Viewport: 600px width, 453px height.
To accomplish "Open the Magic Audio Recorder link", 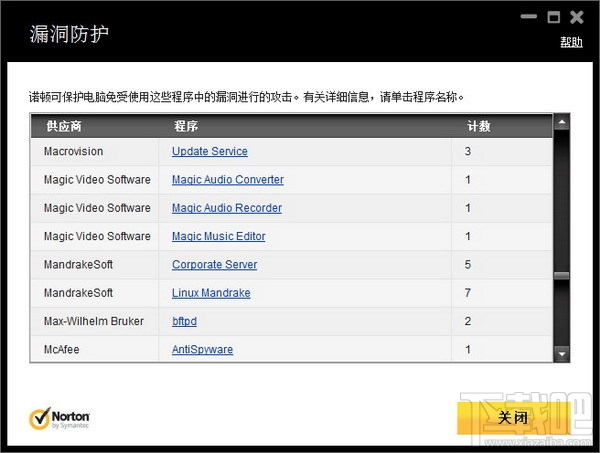I will [227, 208].
